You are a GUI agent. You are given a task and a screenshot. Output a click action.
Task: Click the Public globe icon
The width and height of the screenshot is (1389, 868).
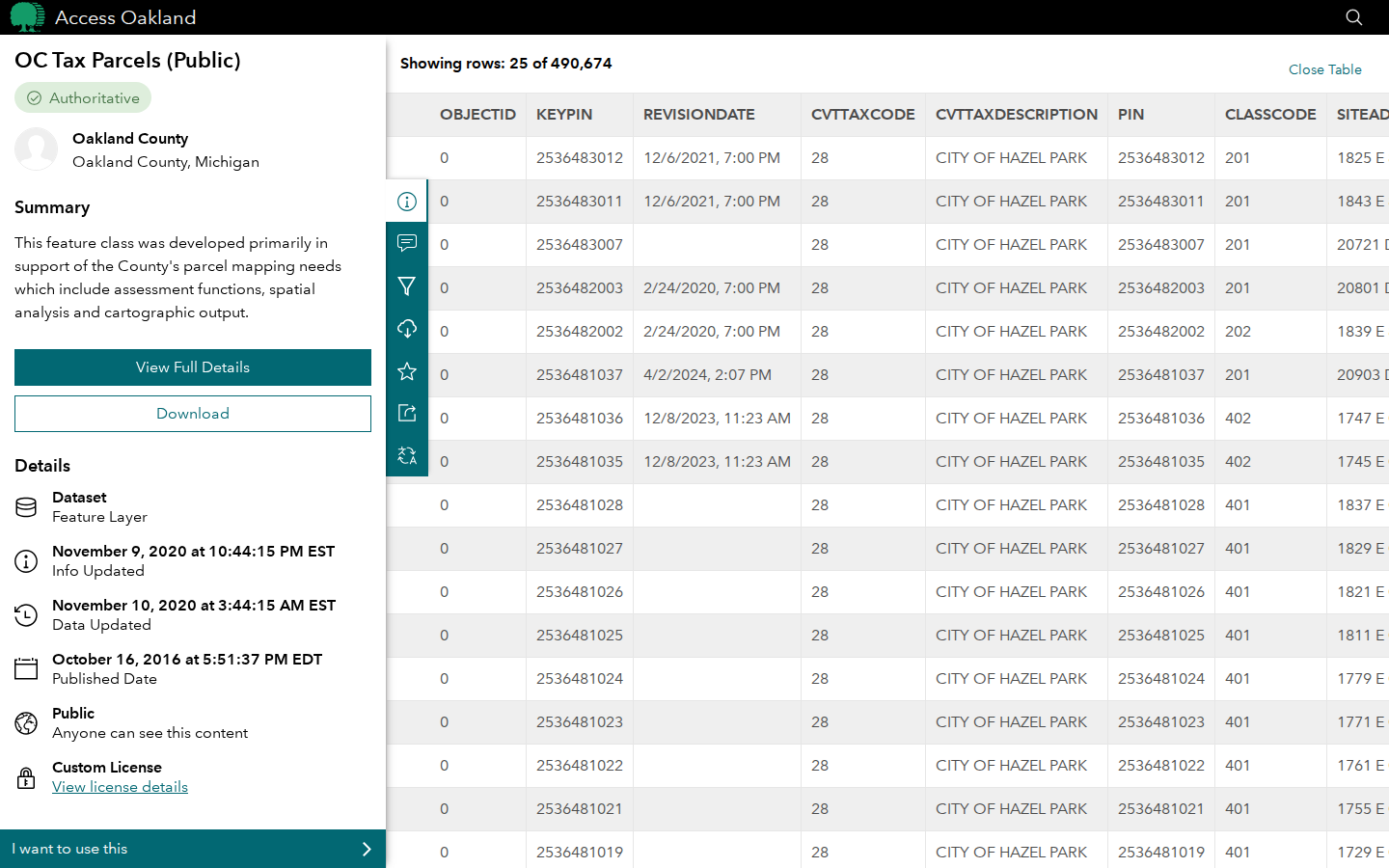[x=26, y=723]
